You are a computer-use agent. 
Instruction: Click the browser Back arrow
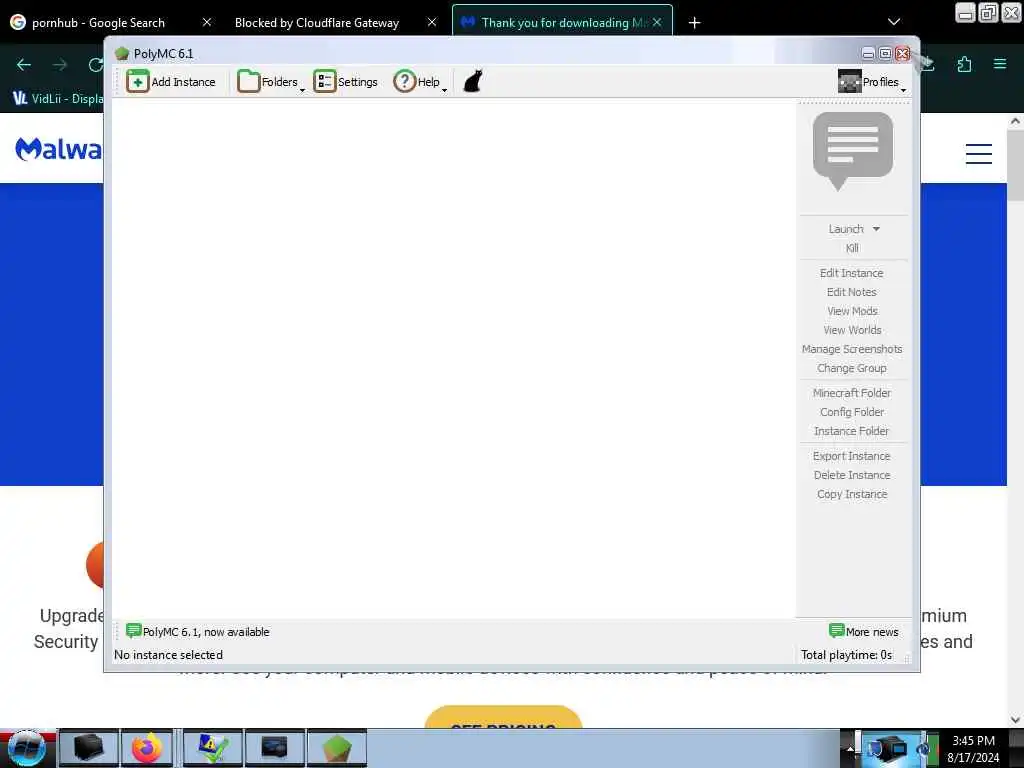[x=24, y=65]
